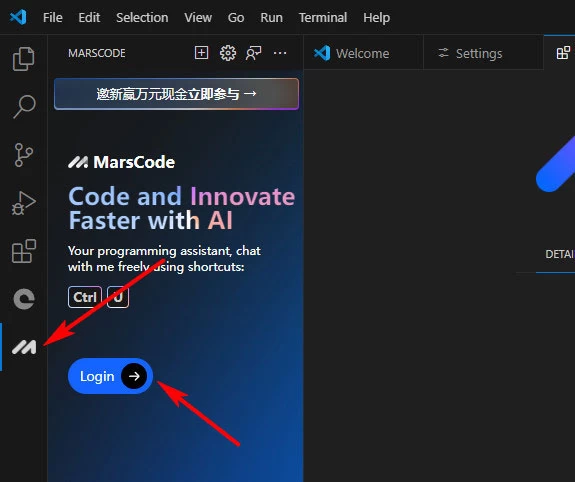Click the Chinese invite promotion banner
The image size is (575, 482).
coord(176,94)
